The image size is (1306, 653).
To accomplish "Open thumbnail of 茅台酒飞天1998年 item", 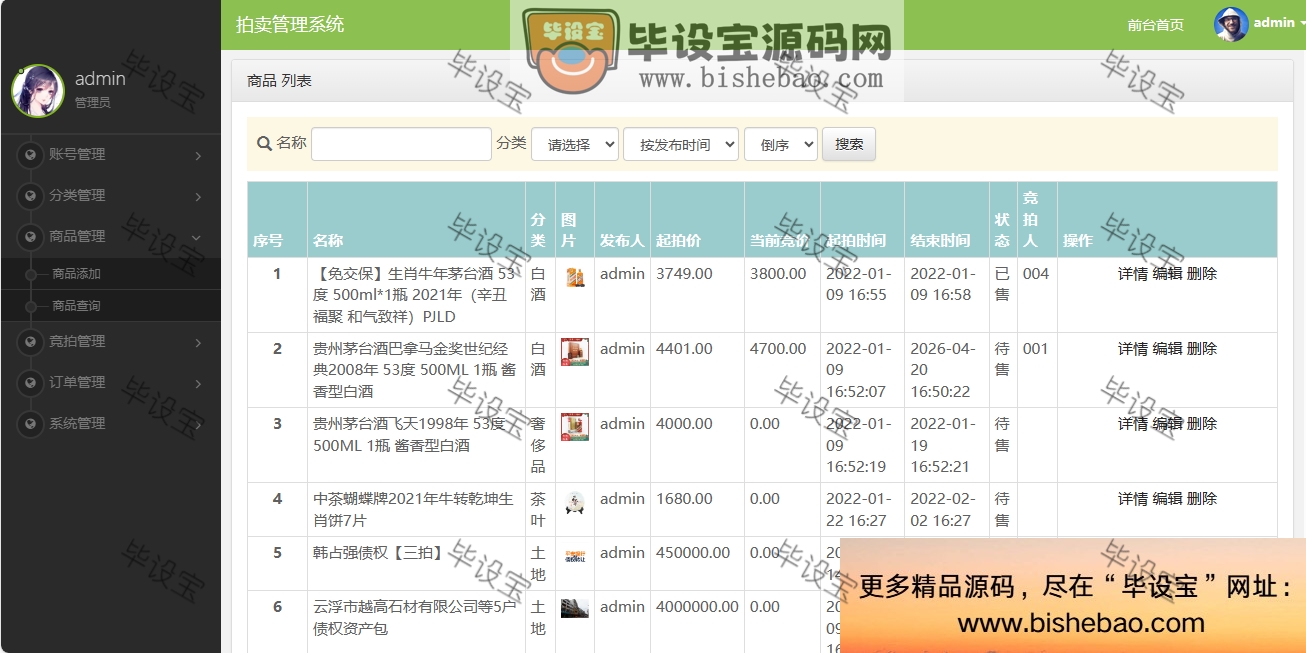I will click(x=575, y=427).
